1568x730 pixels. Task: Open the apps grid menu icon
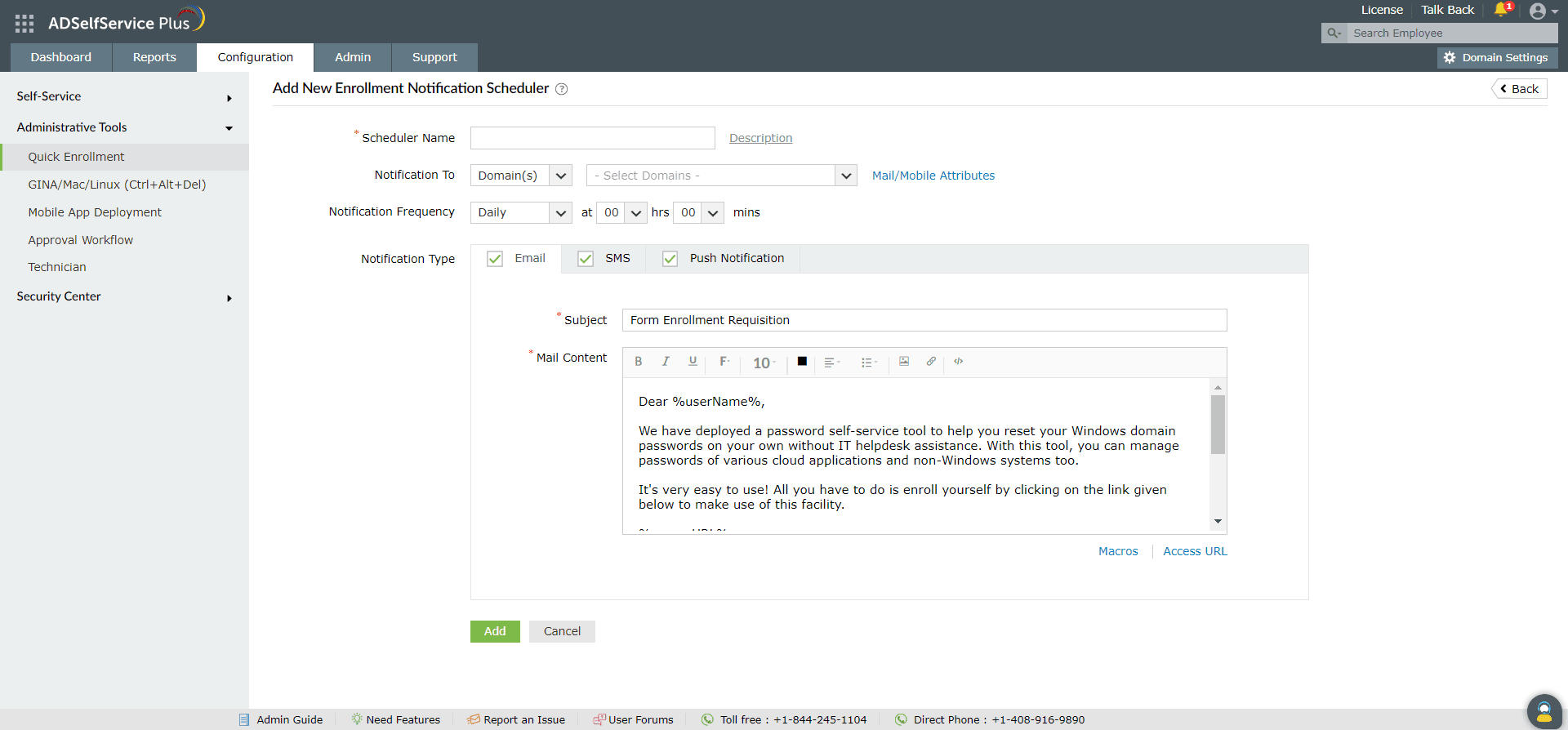[24, 24]
